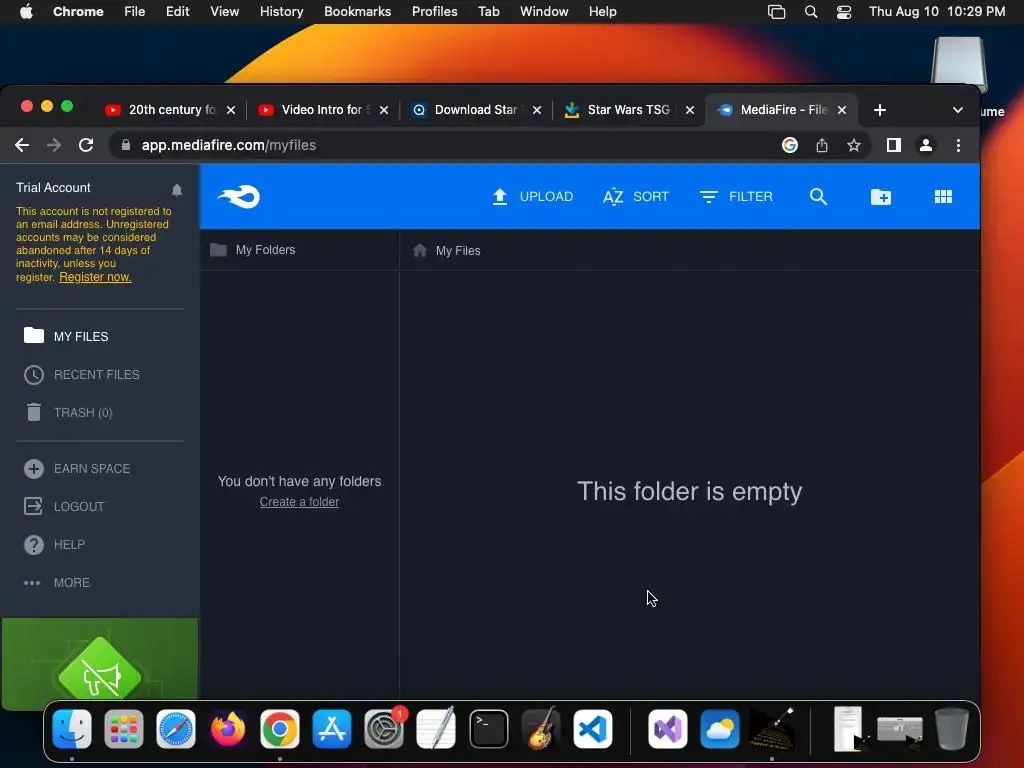Open the Upload button in toolbar
Image resolution: width=1024 pixels, height=768 pixels.
(x=532, y=197)
